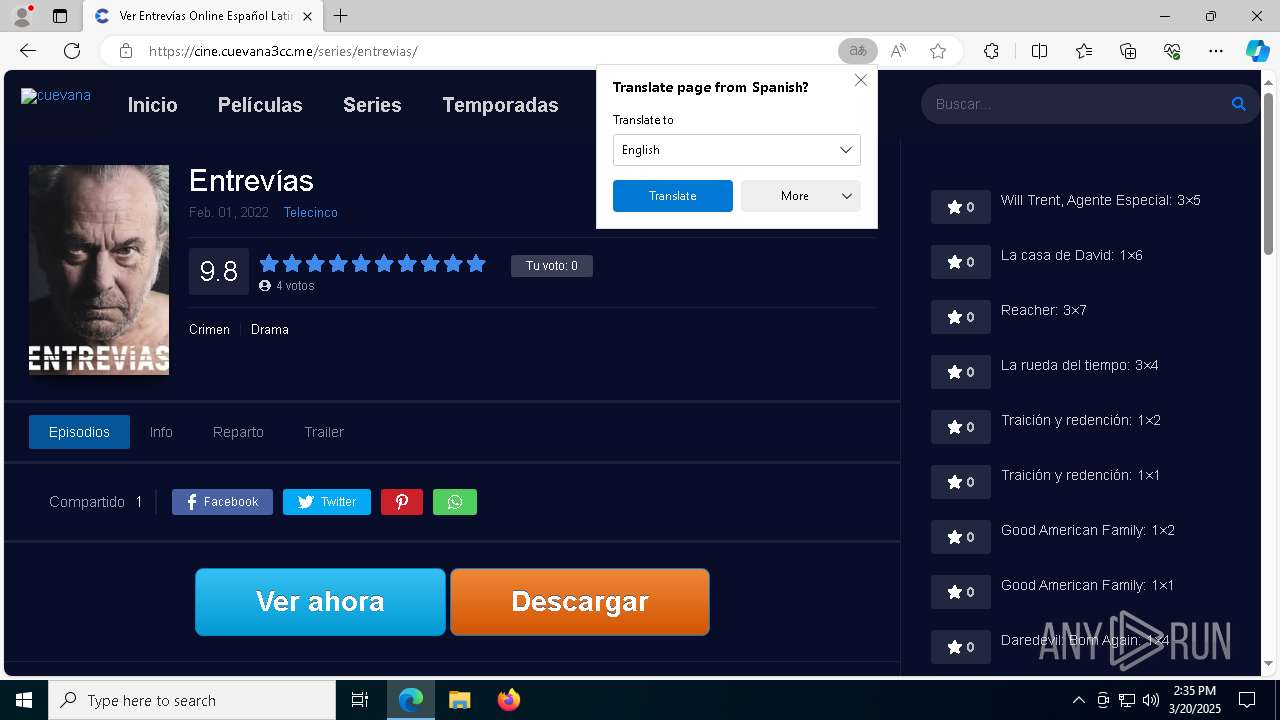
Task: Share on Twitter button
Action: 327,502
